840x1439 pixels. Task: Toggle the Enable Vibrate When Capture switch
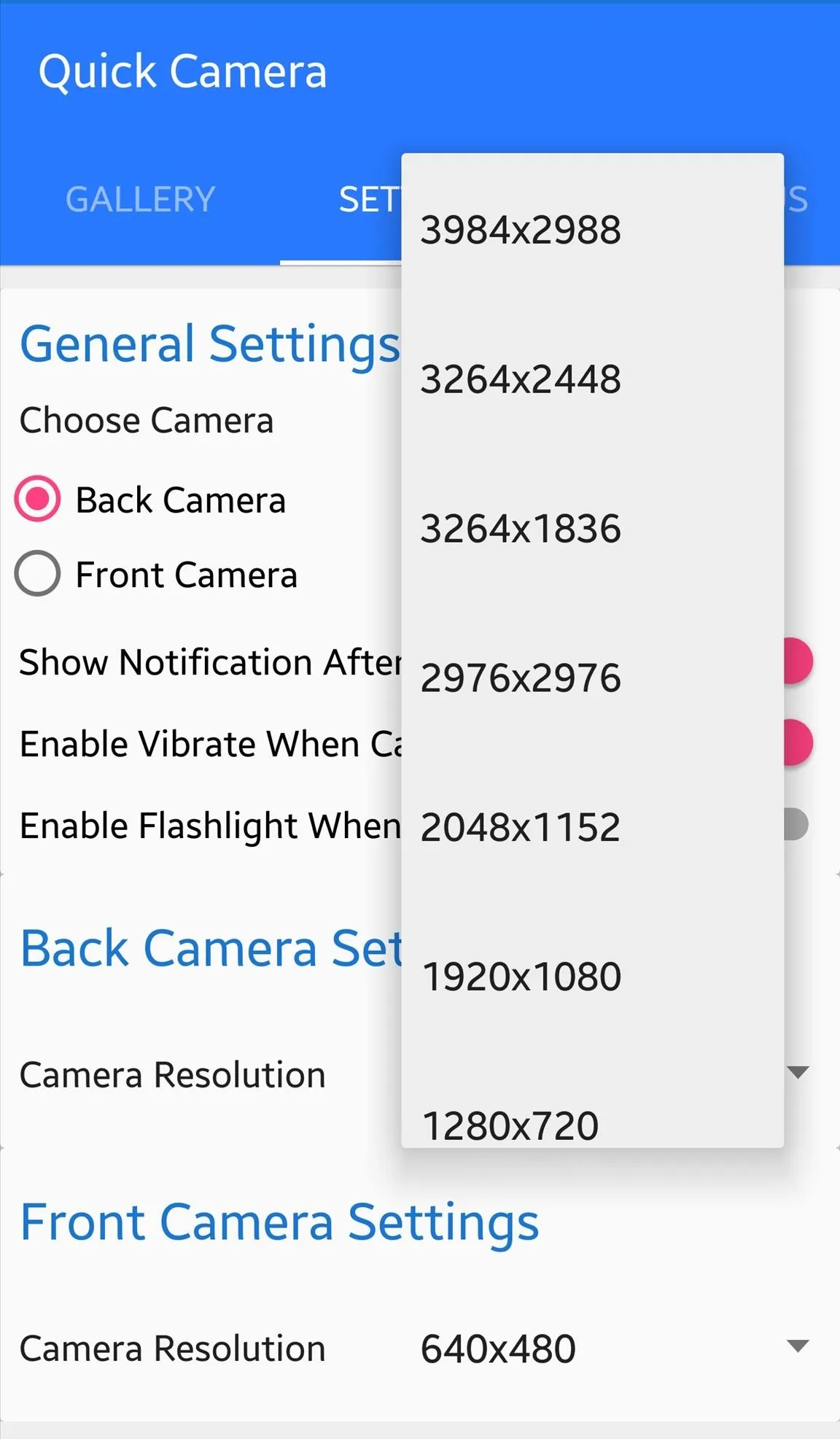(798, 742)
